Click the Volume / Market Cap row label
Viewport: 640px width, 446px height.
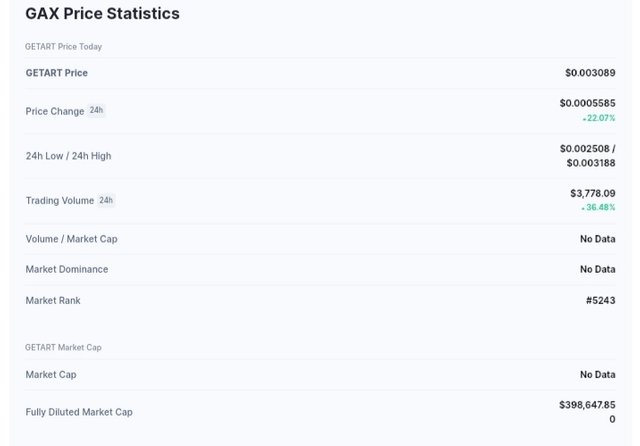tap(71, 239)
